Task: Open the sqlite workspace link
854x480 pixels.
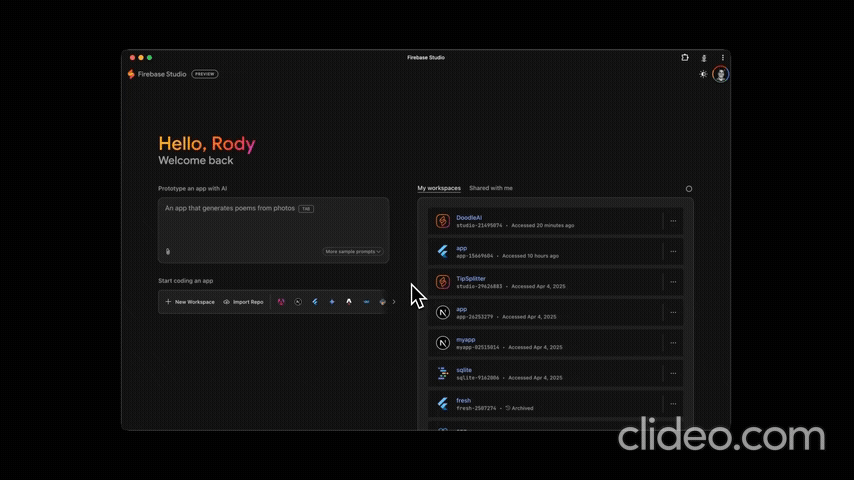Action: click(464, 370)
